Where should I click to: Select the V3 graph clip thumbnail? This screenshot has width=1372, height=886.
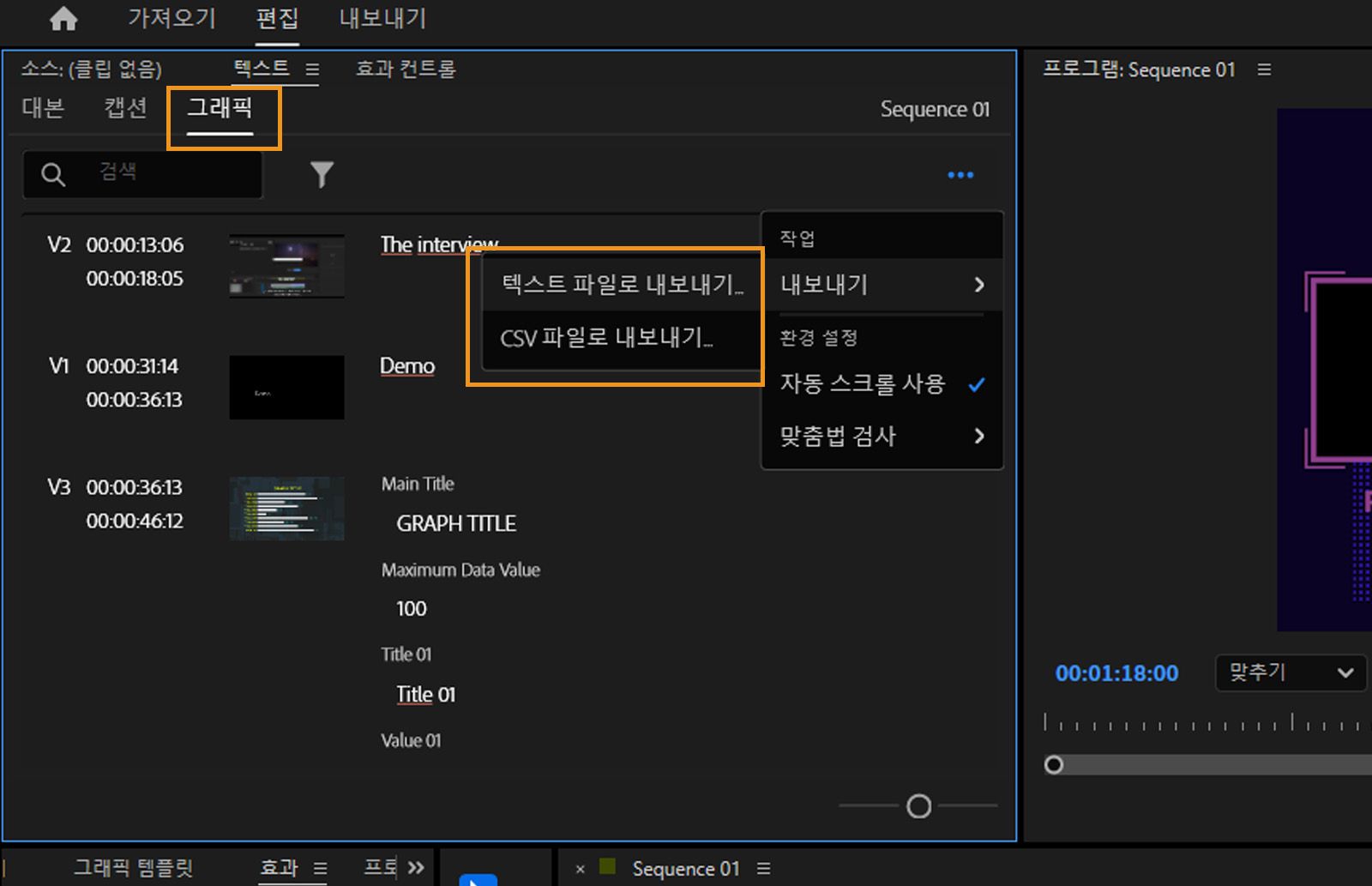tap(286, 509)
